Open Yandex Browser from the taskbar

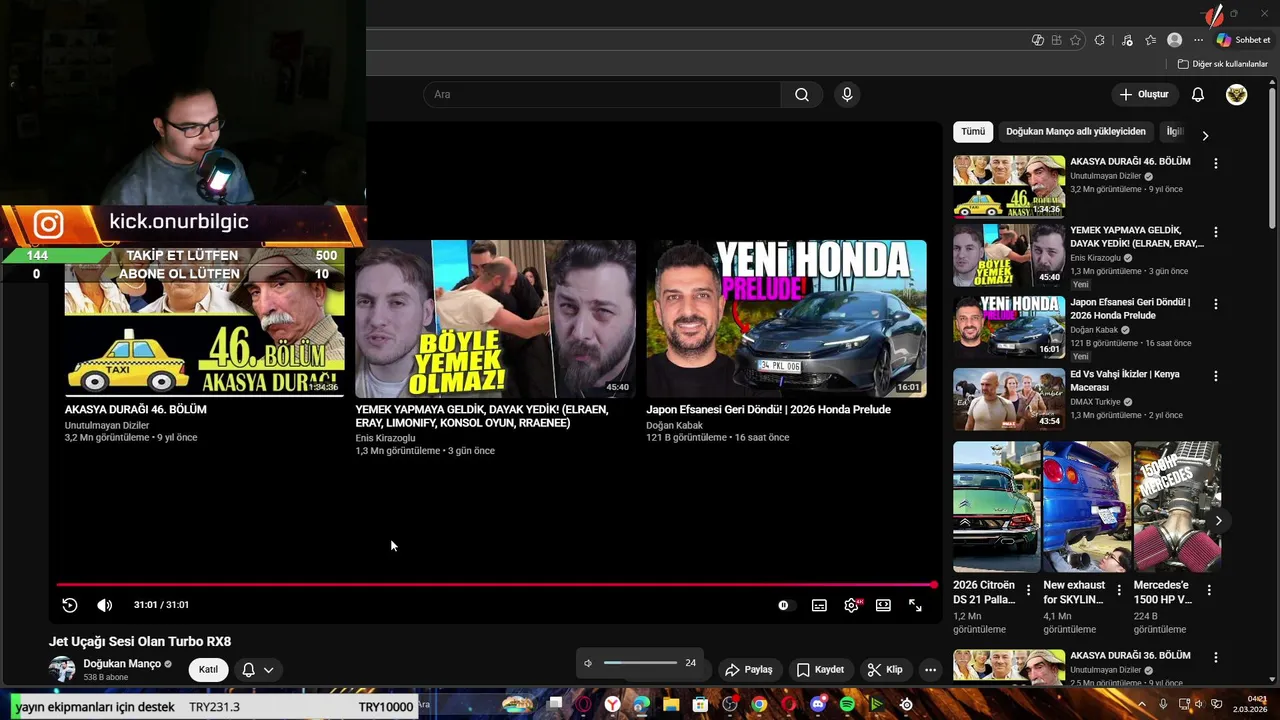tap(612, 705)
